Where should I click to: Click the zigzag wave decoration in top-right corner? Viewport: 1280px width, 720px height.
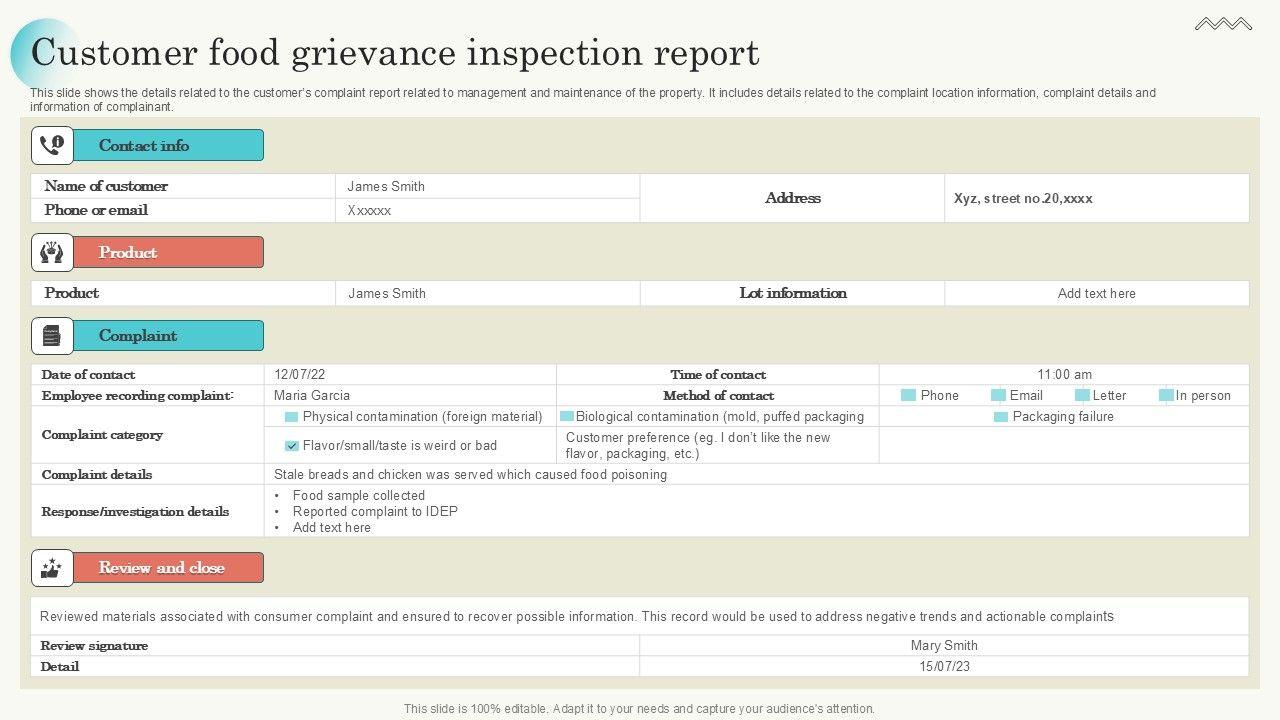click(x=1223, y=24)
